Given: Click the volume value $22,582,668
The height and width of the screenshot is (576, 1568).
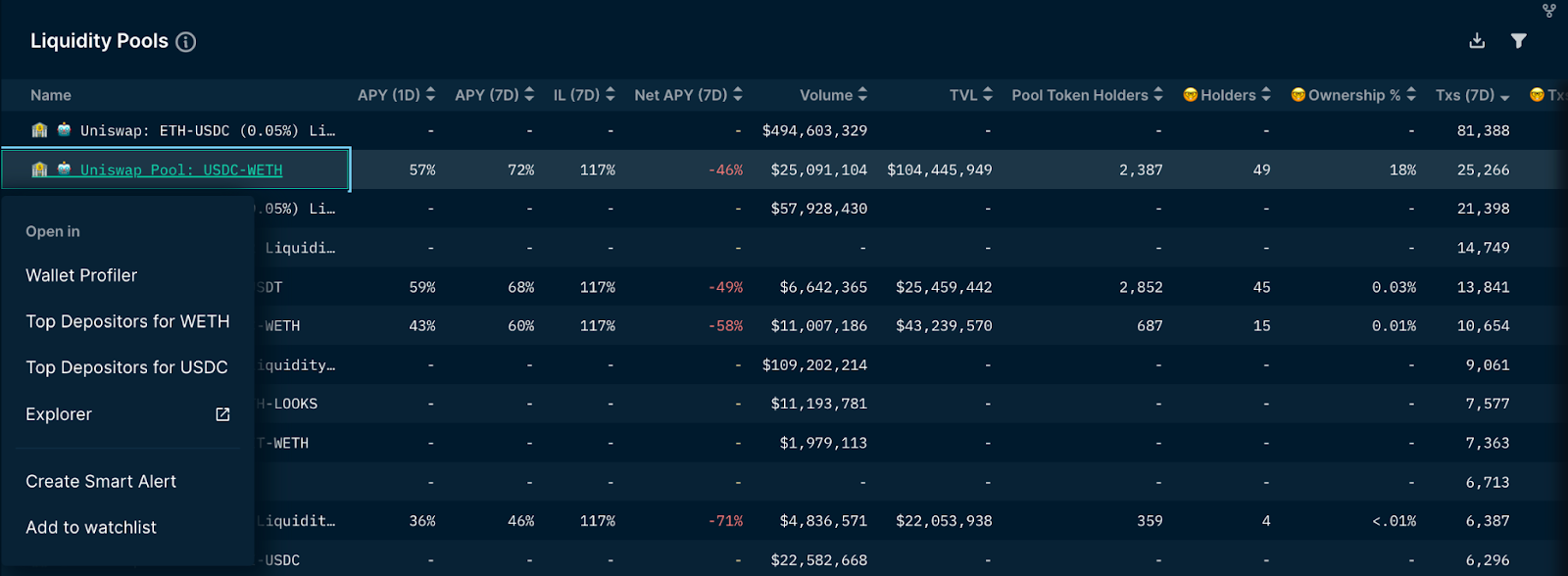Looking at the screenshot, I should [x=818, y=560].
